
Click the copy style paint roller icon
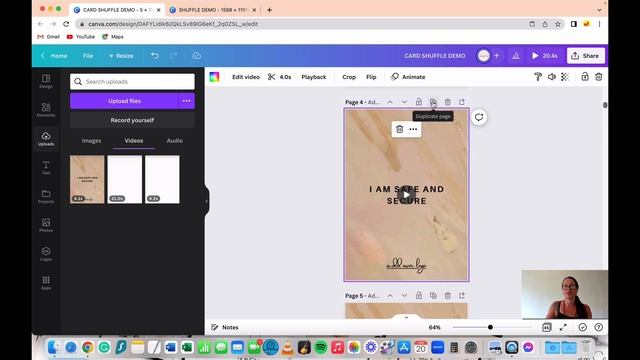(x=538, y=77)
